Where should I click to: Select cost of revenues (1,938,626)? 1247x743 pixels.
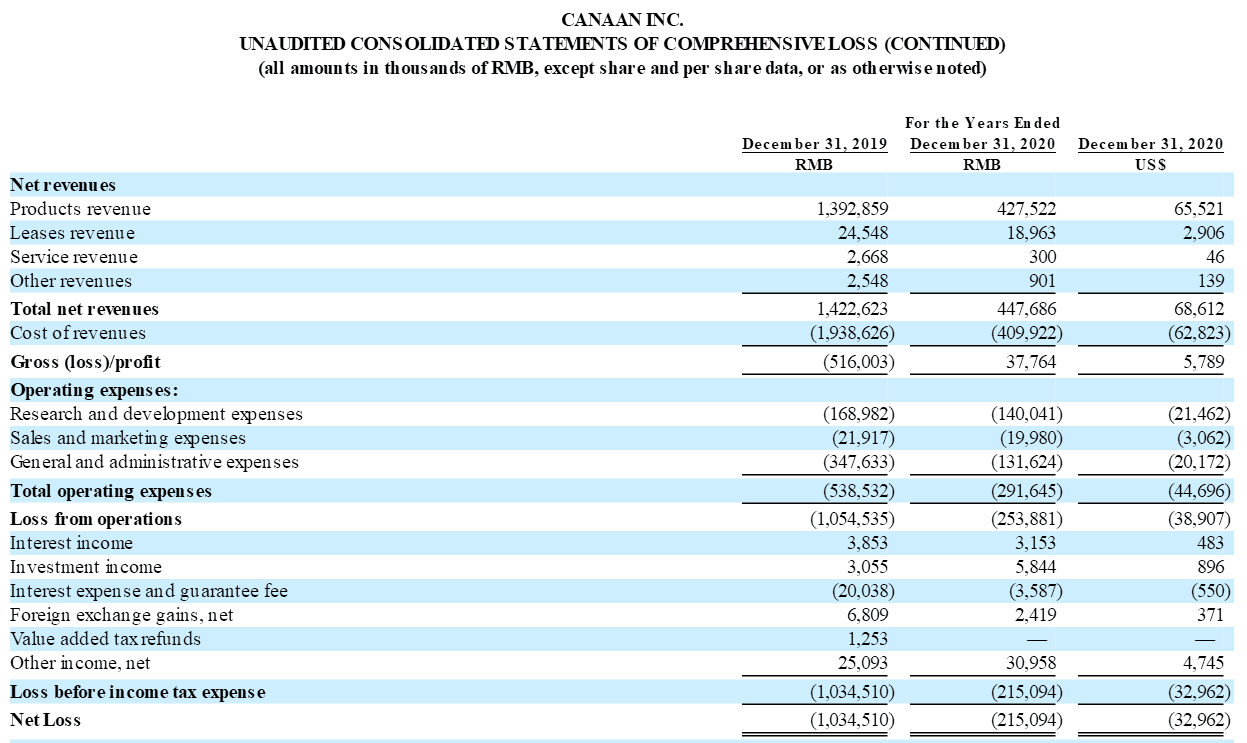tap(853, 333)
